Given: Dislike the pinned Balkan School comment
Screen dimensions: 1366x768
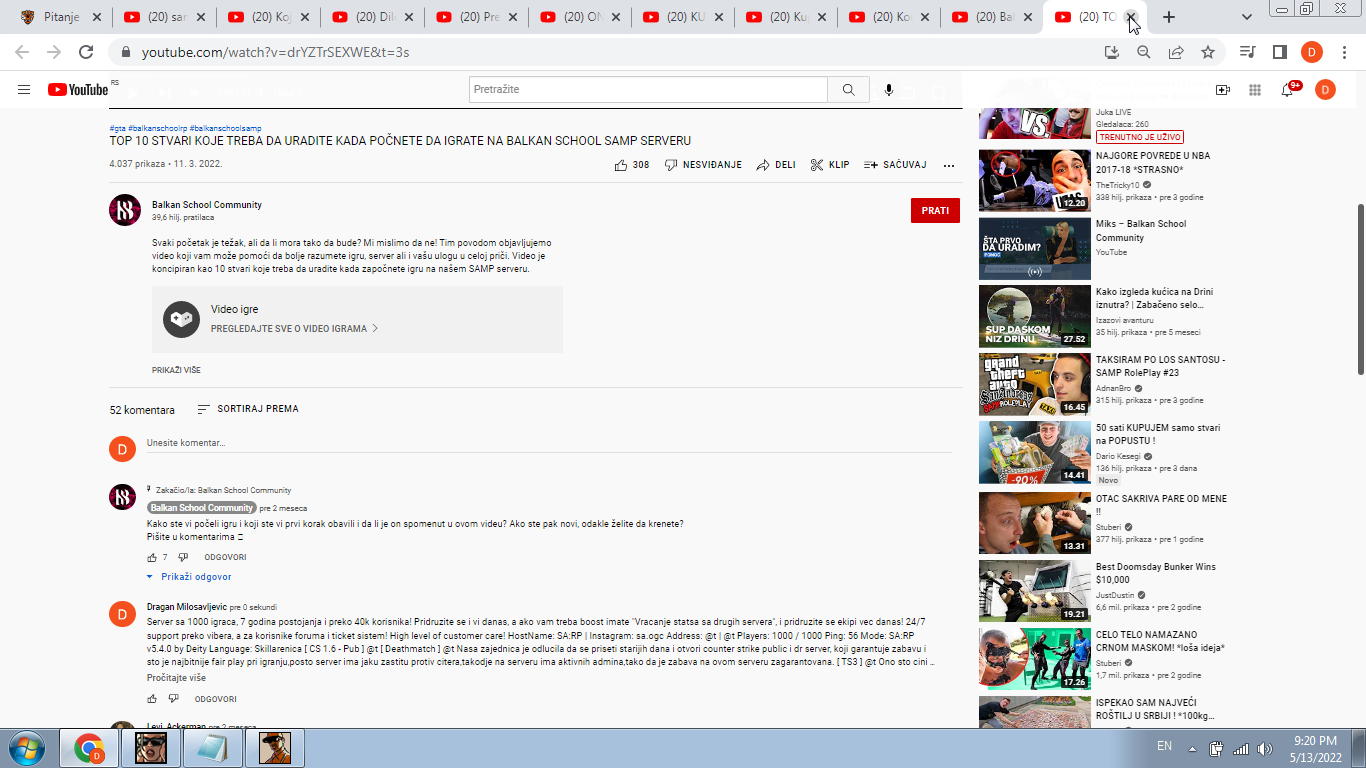Looking at the screenshot, I should (x=183, y=557).
